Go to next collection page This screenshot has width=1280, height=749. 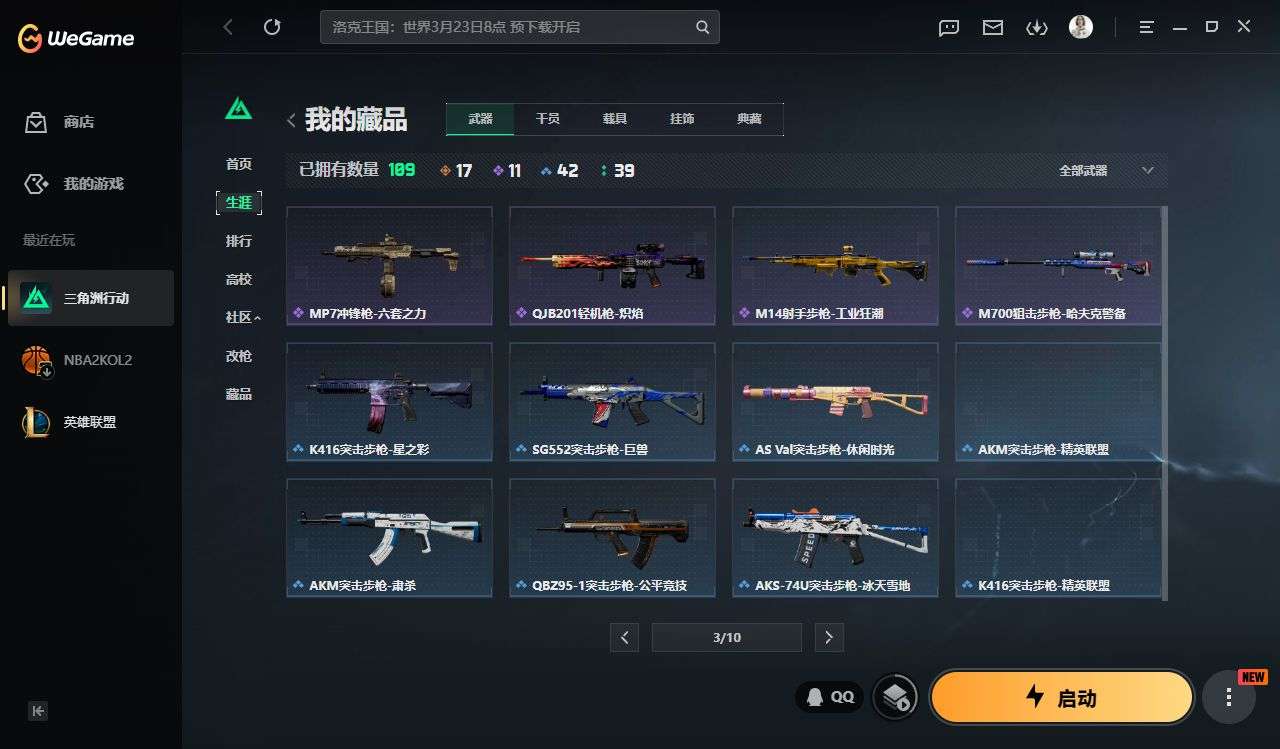829,637
